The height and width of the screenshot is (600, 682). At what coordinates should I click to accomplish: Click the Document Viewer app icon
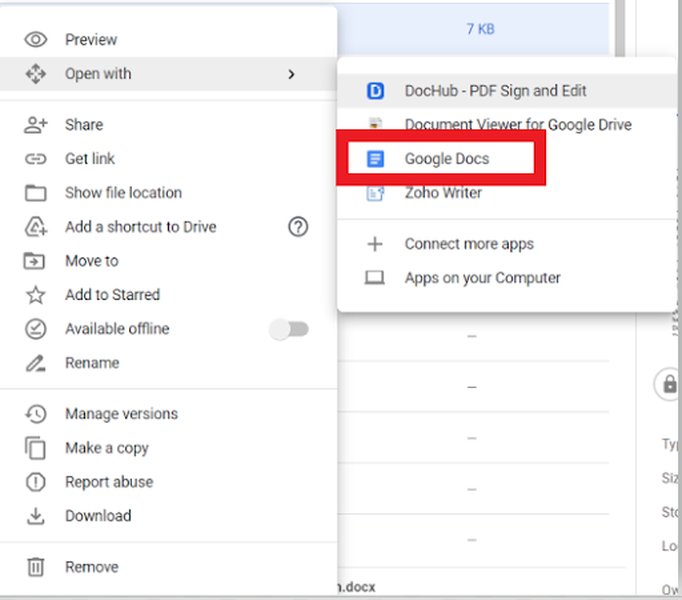click(x=375, y=123)
